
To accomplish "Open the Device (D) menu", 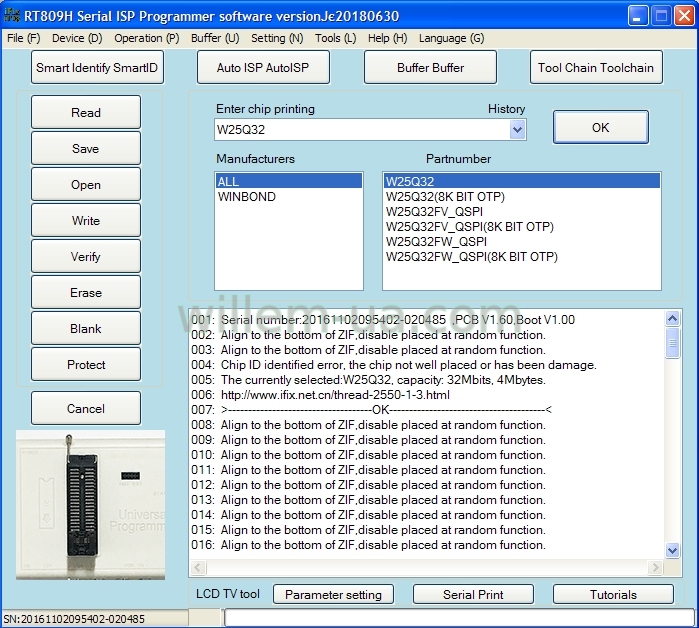I will point(77,38).
